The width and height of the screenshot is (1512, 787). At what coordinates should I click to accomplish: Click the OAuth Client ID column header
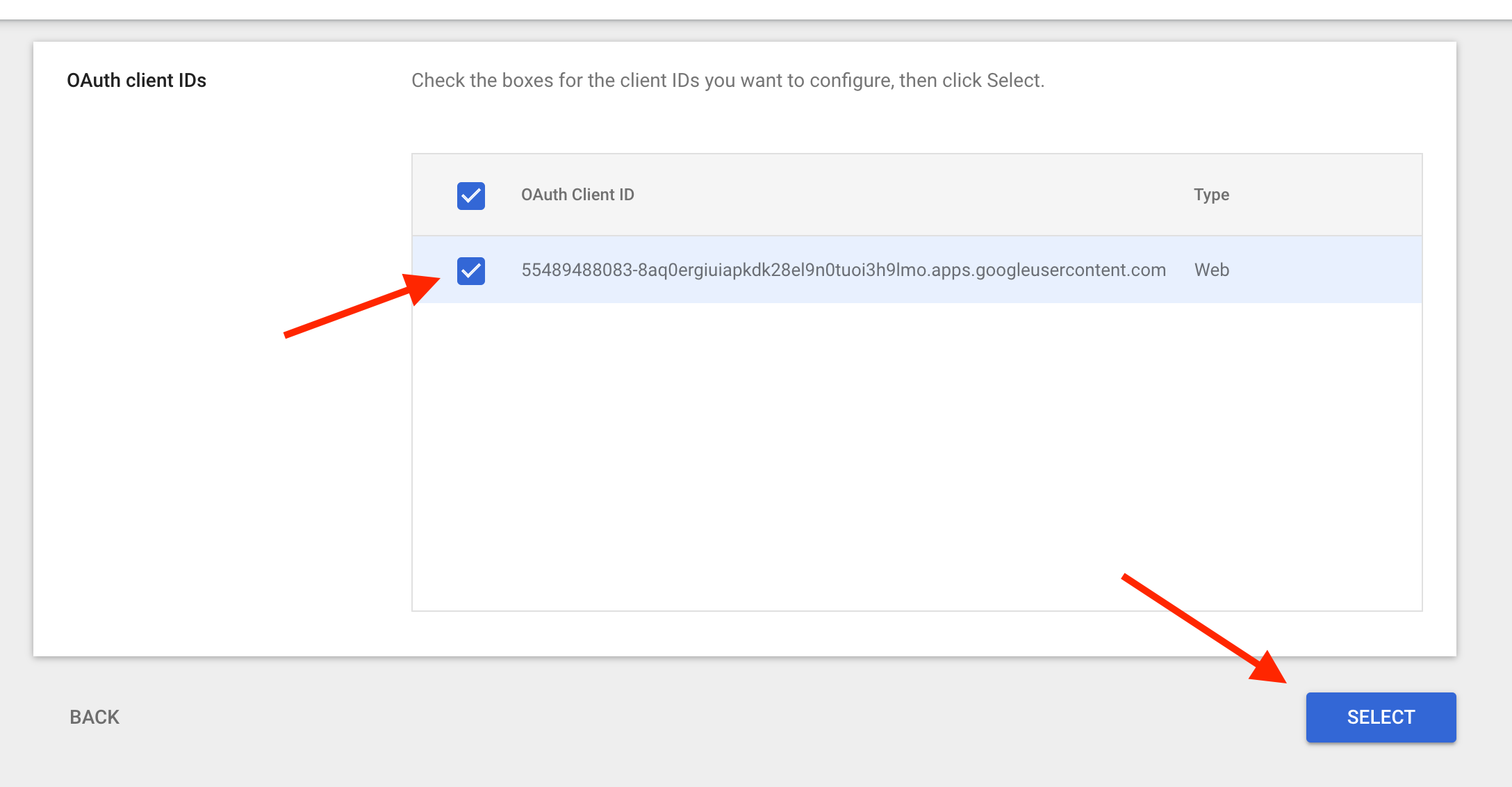click(x=577, y=195)
